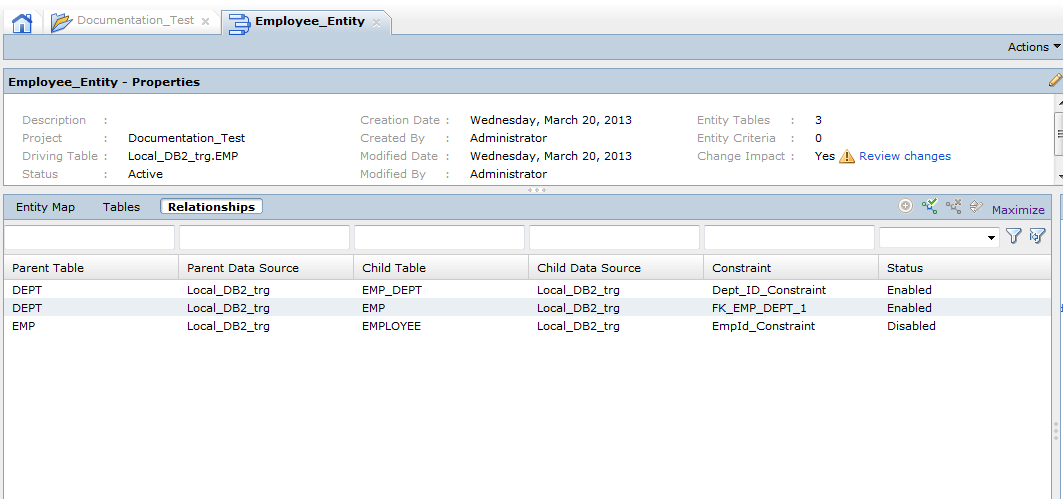The width and height of the screenshot is (1063, 499).
Task: Click the Maximize link
Action: pyautogui.click(x=1018, y=209)
